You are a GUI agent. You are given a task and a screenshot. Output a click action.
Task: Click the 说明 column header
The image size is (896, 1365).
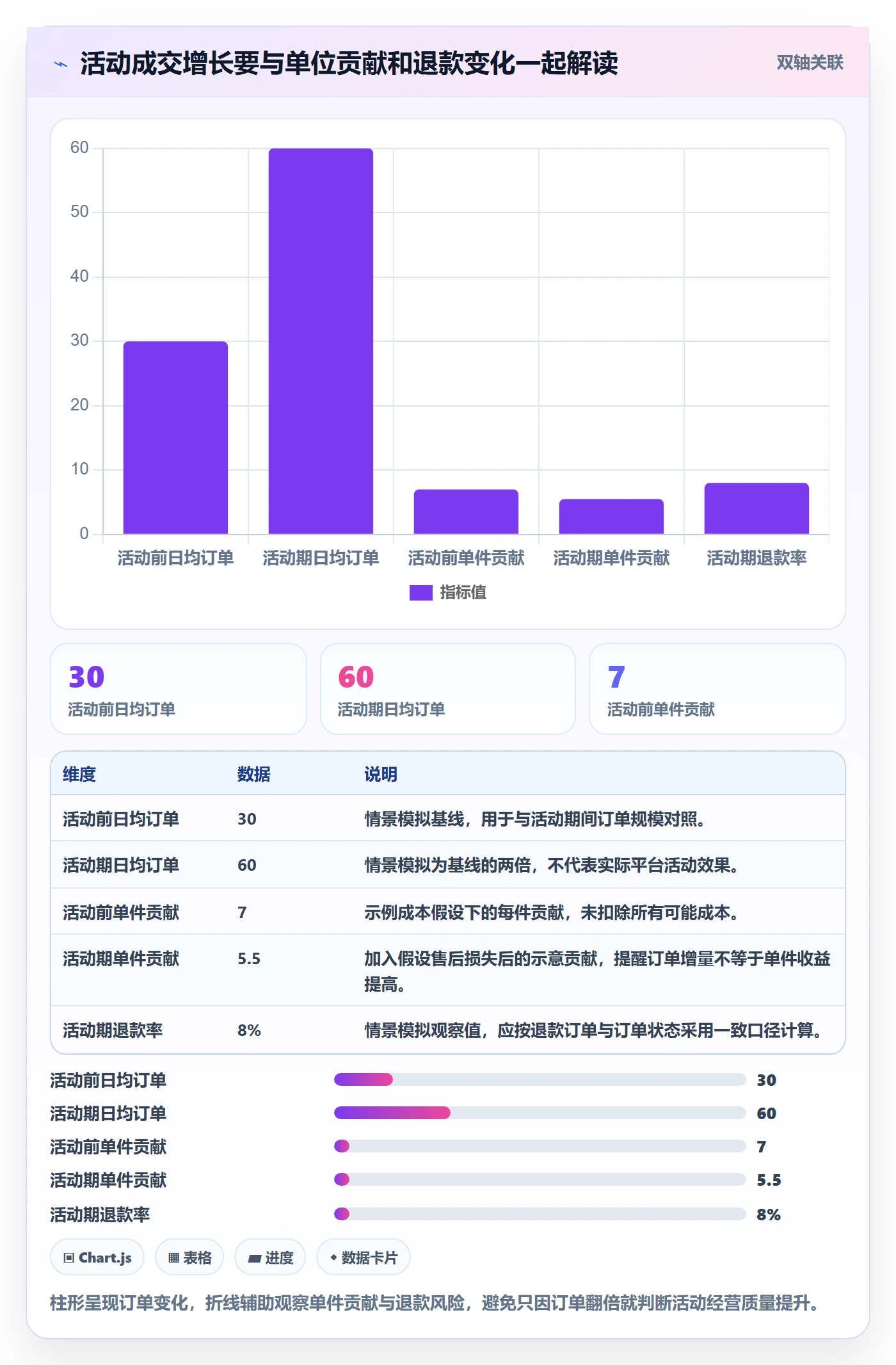pos(381,774)
